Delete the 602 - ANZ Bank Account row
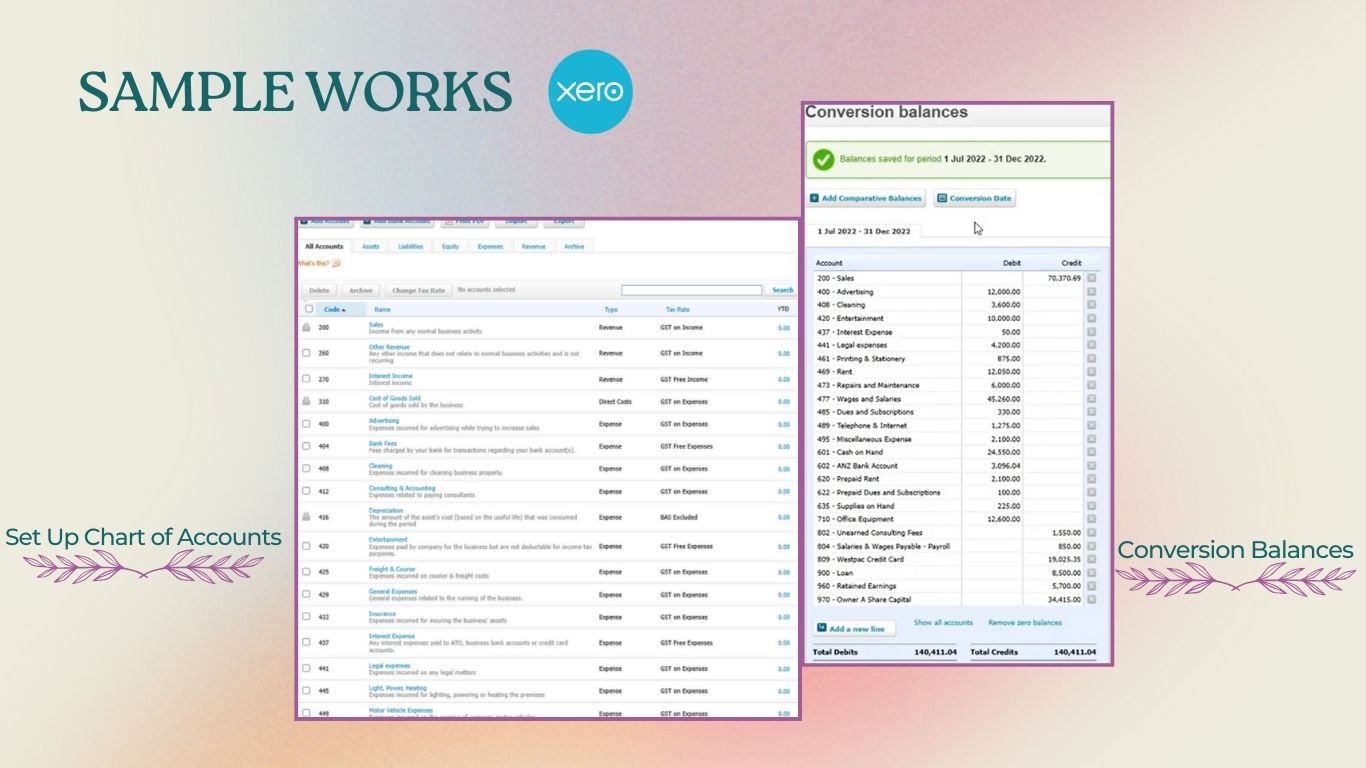 point(1092,466)
